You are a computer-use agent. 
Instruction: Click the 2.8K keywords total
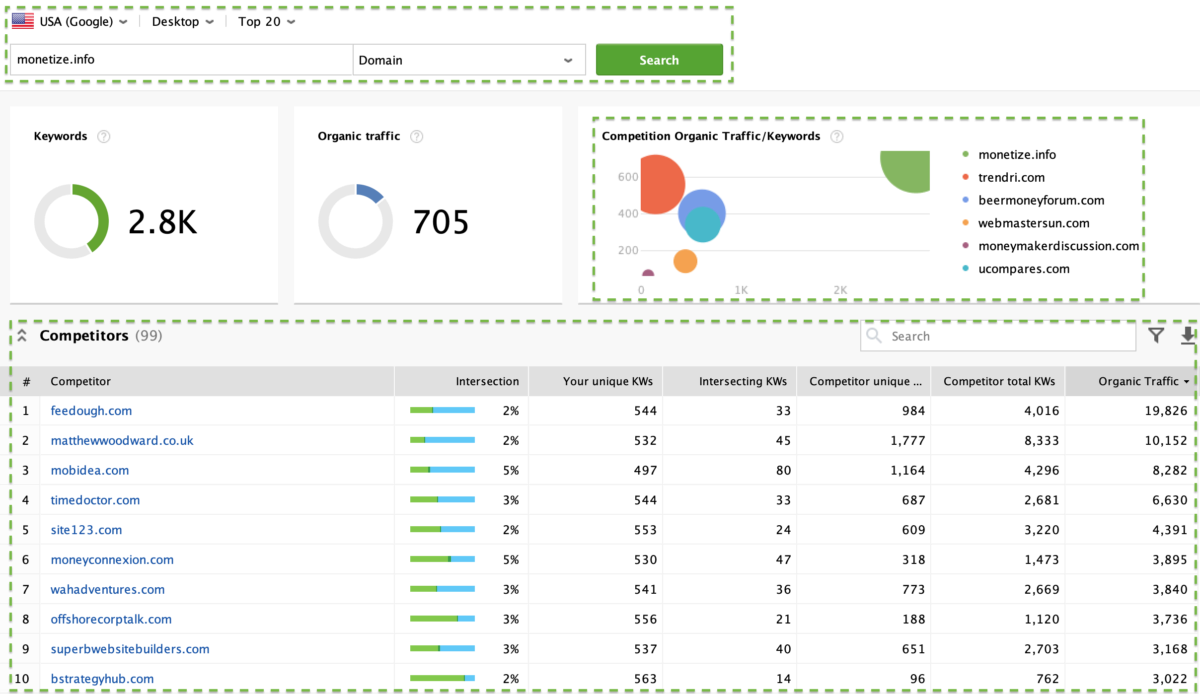(163, 222)
